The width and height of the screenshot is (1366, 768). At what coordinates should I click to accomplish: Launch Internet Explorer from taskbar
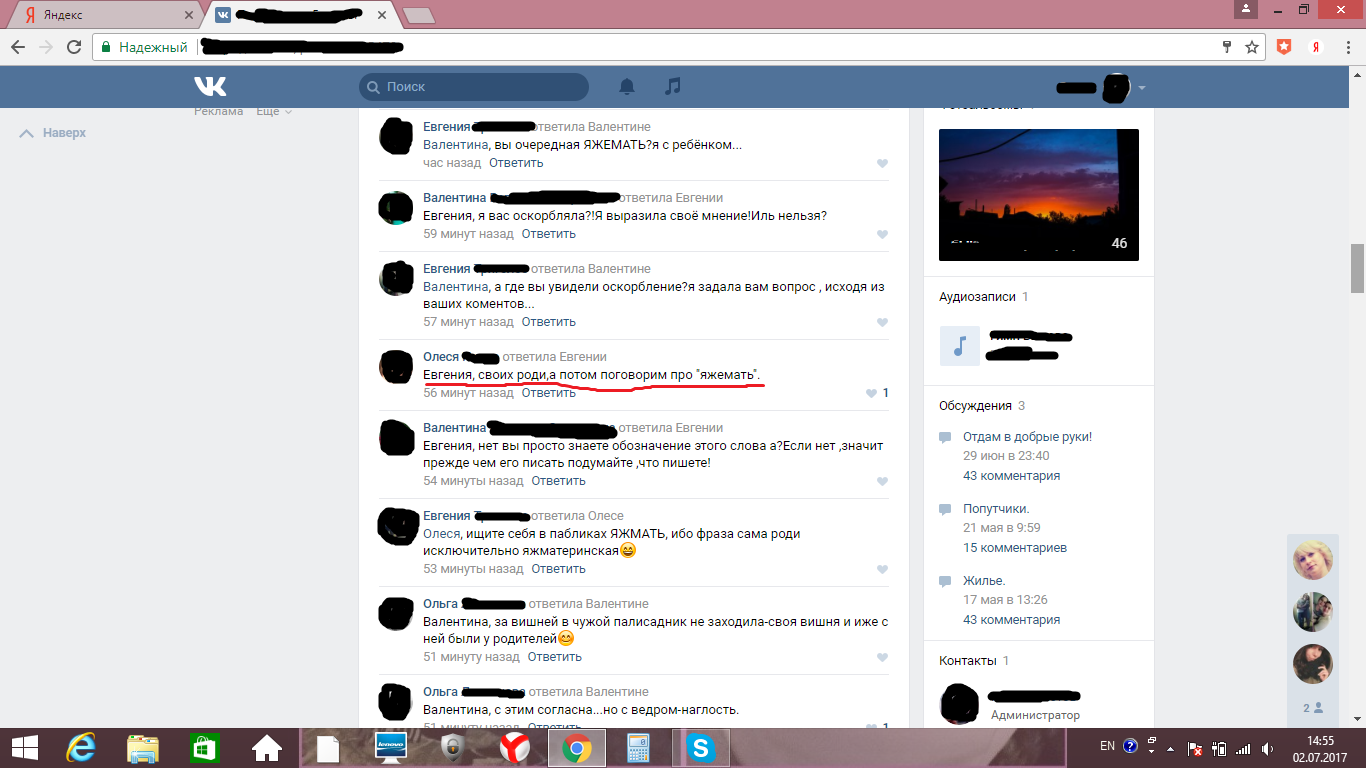pyautogui.click(x=81, y=747)
